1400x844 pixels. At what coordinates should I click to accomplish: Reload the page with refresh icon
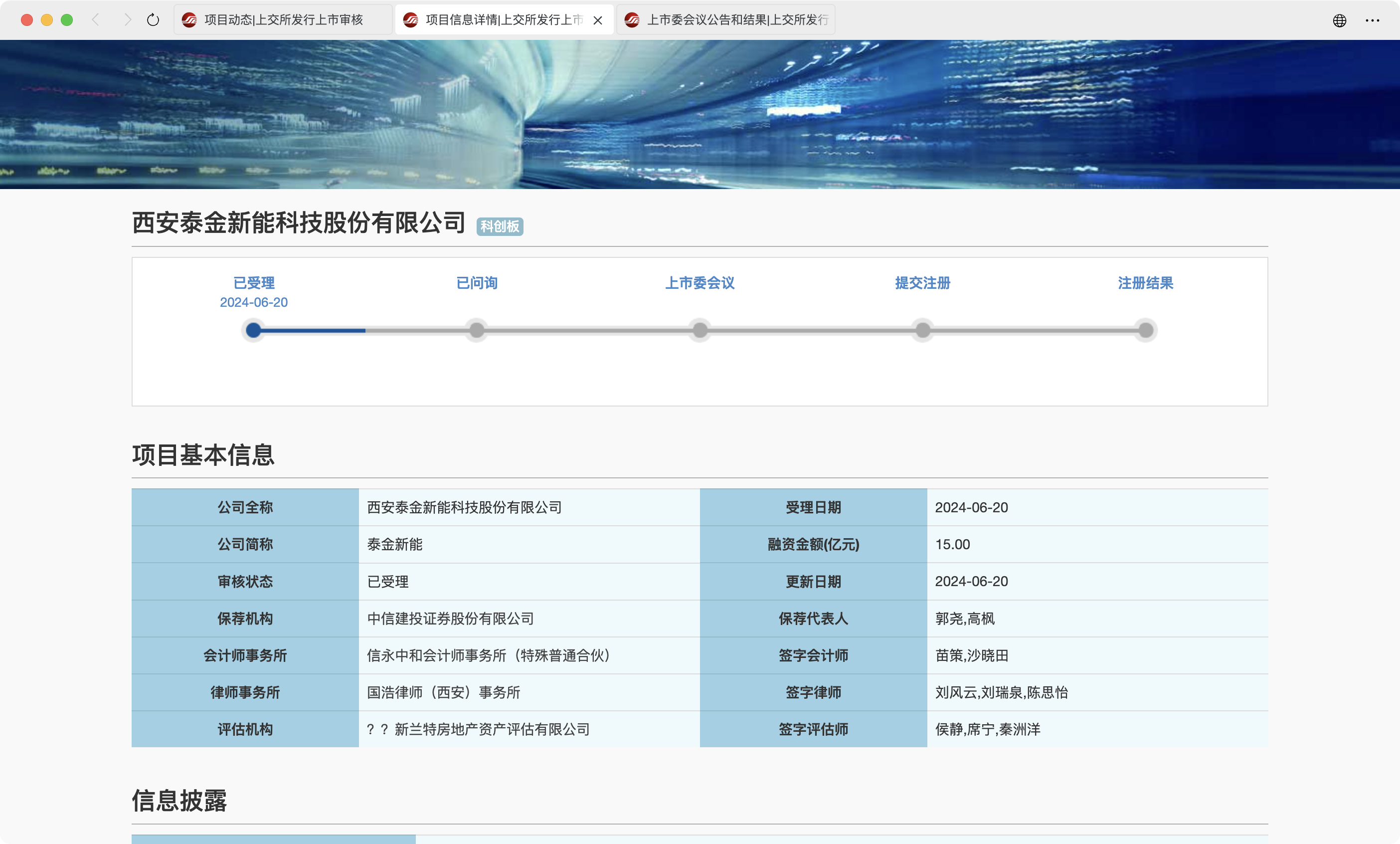153,20
